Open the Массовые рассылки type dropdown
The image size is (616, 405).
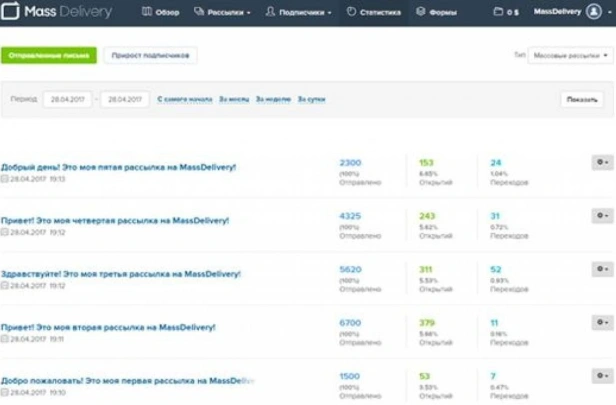570,55
